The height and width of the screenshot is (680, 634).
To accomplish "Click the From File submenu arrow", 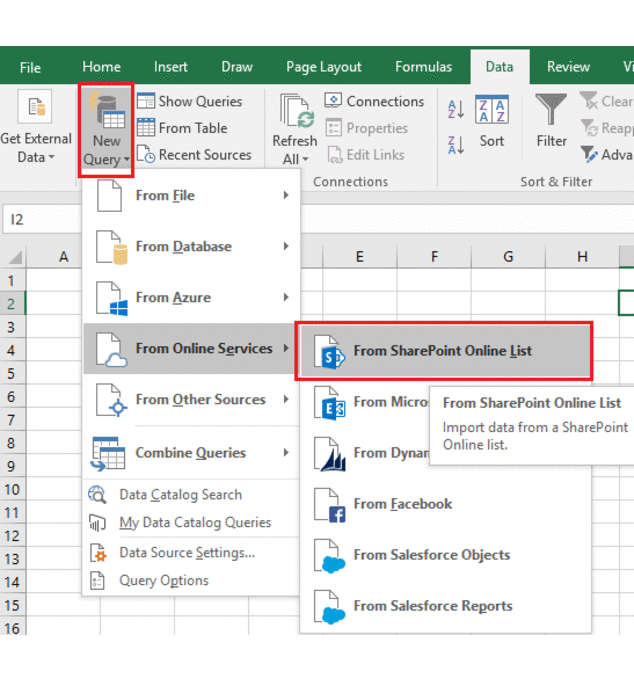I will (286, 196).
